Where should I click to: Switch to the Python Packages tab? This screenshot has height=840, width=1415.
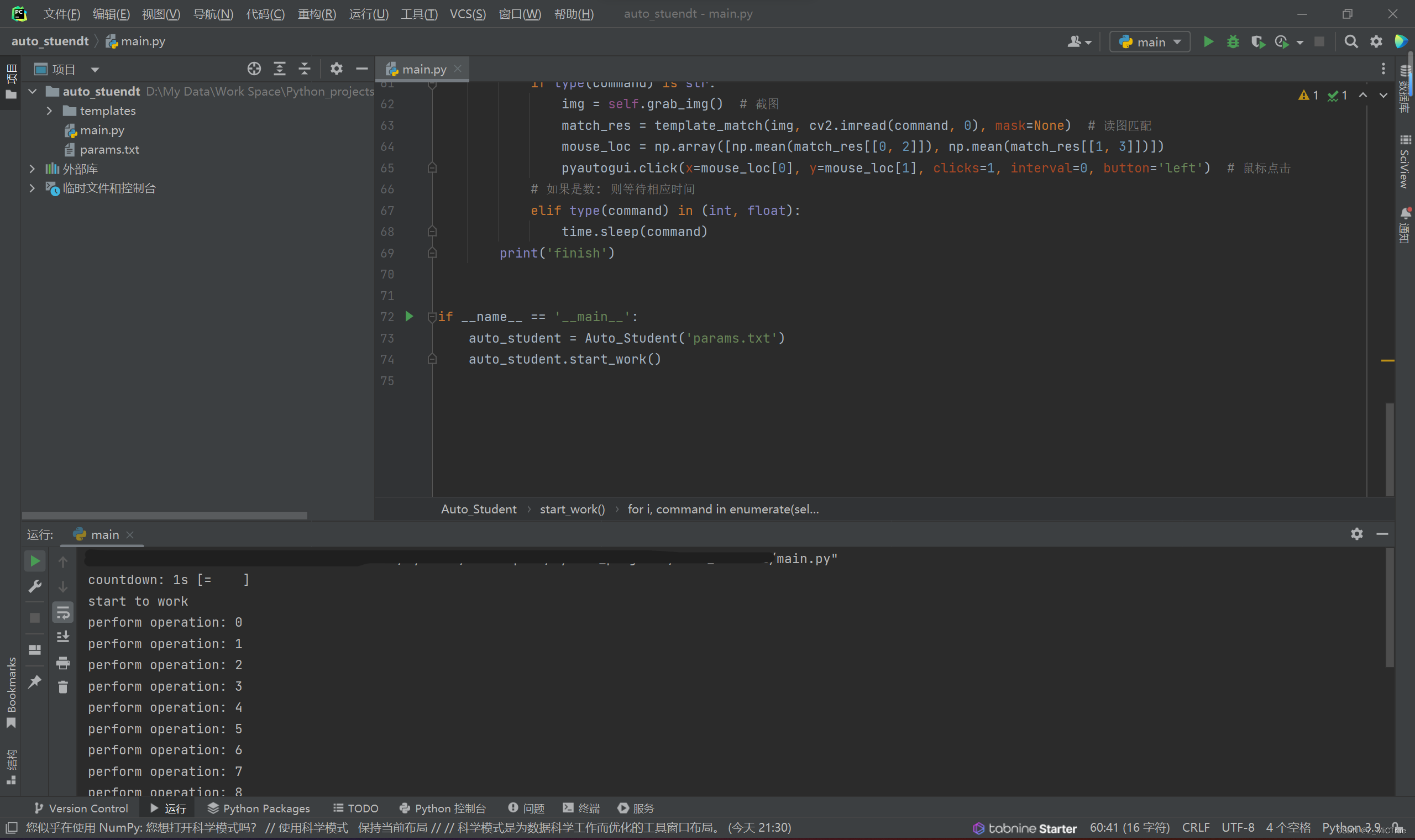(x=259, y=809)
